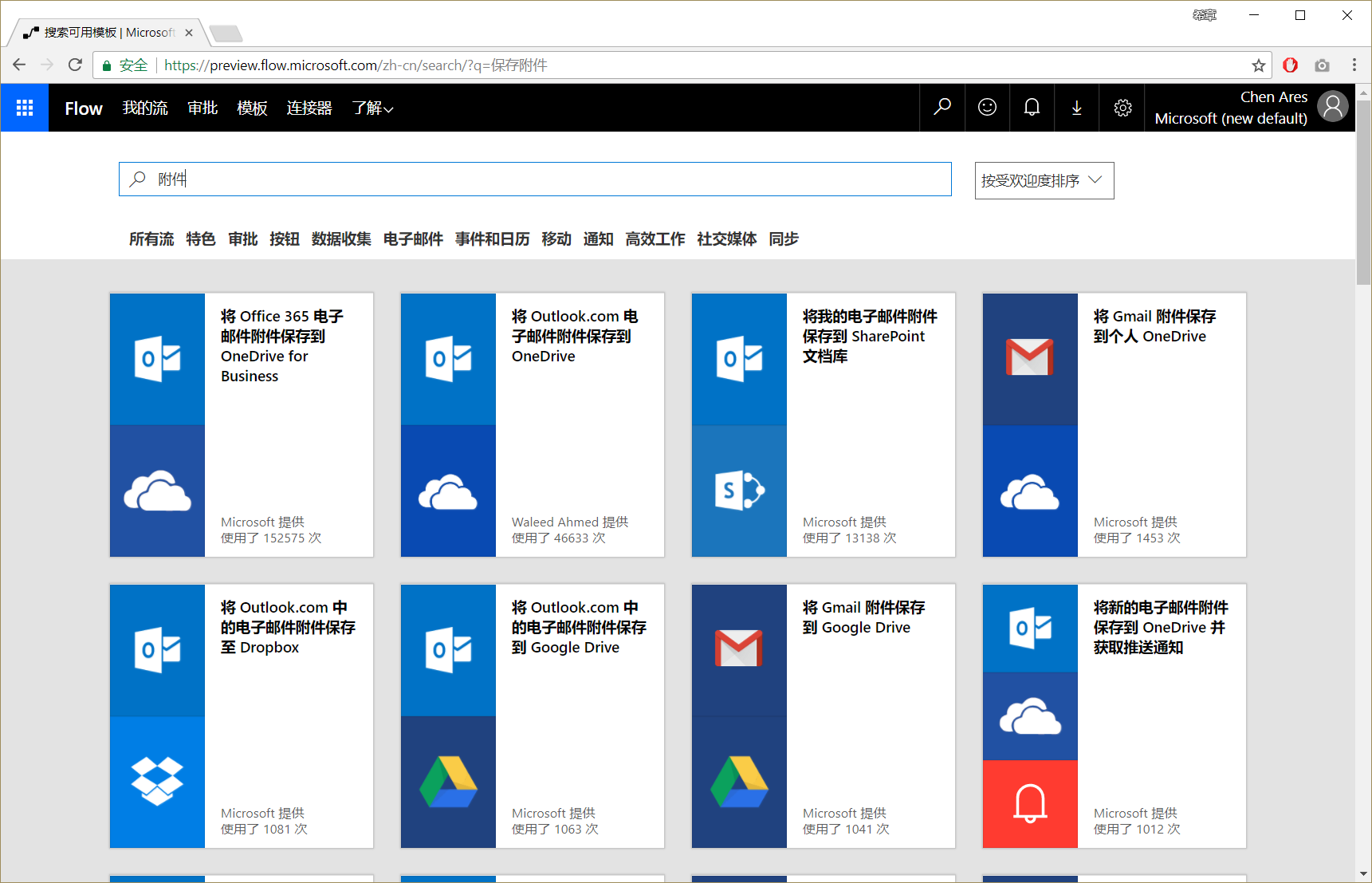Image resolution: width=1372 pixels, height=883 pixels.
Task: Filter templates by 社交媒体 category
Action: (x=726, y=239)
